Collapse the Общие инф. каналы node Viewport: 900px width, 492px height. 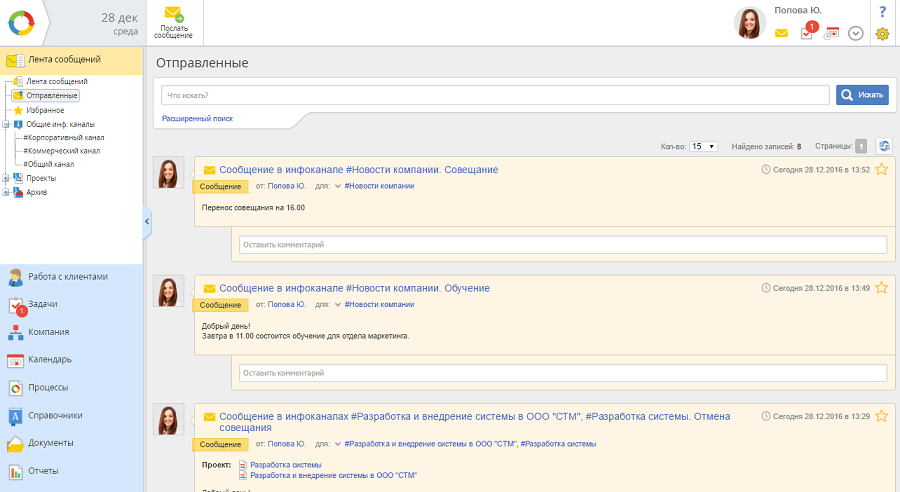coord(5,124)
